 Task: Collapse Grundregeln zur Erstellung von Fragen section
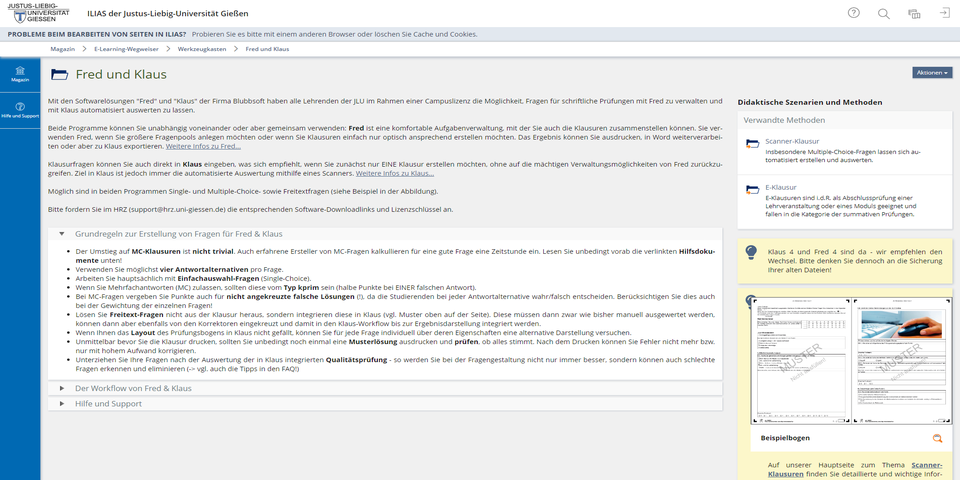click(386, 234)
